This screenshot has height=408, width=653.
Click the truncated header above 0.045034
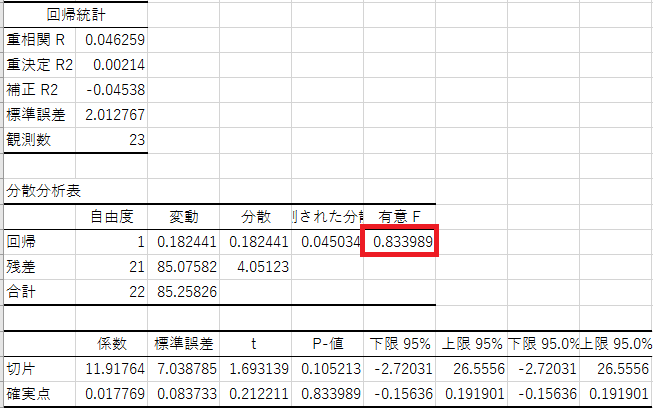click(x=328, y=217)
